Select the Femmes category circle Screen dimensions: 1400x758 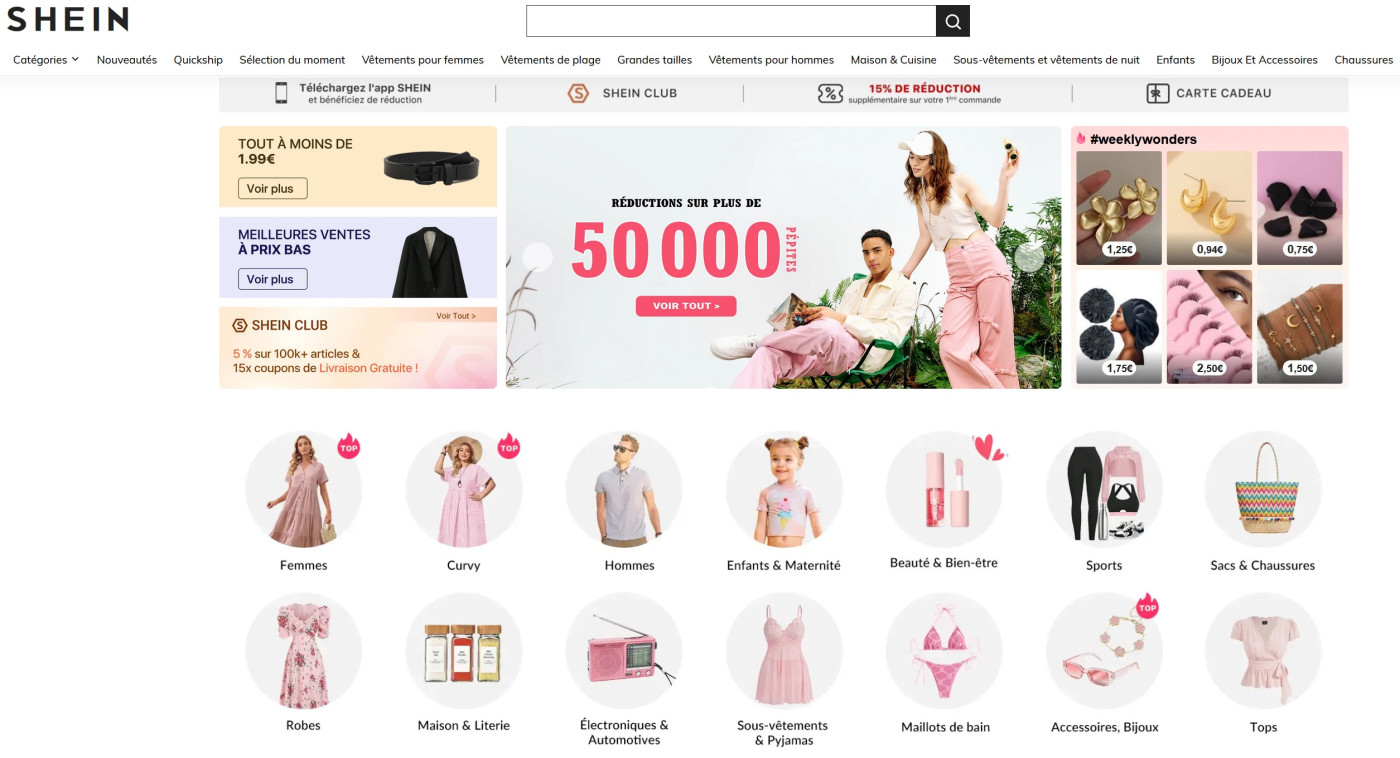[x=303, y=489]
